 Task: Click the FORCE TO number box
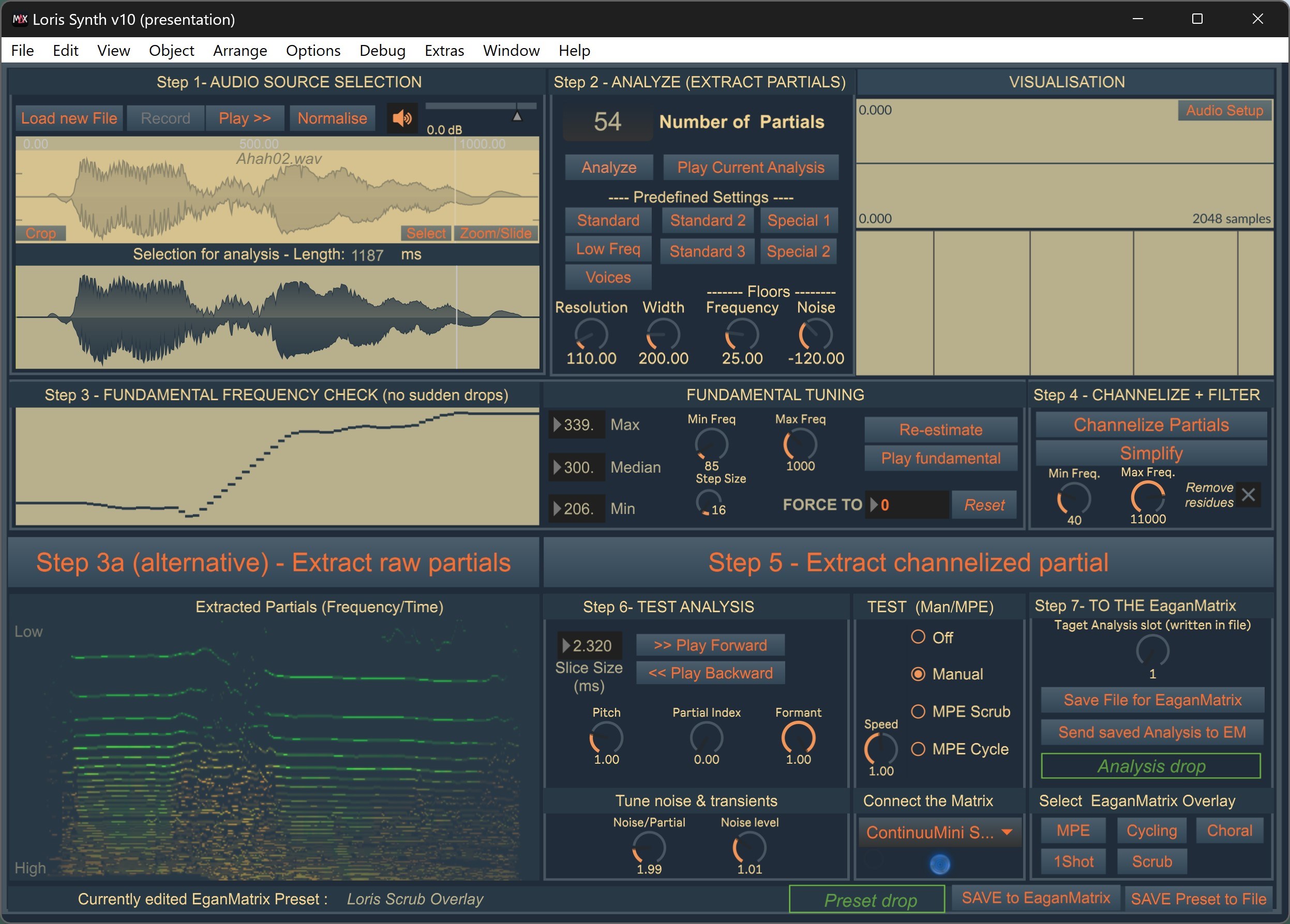(908, 504)
